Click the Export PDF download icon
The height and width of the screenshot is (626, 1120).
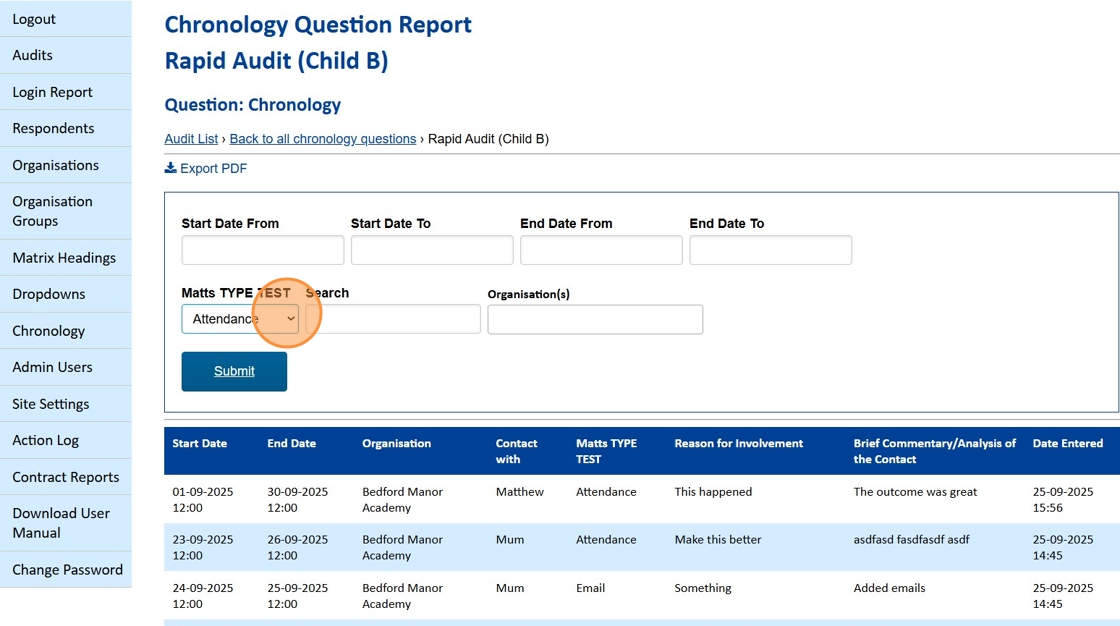tap(170, 168)
